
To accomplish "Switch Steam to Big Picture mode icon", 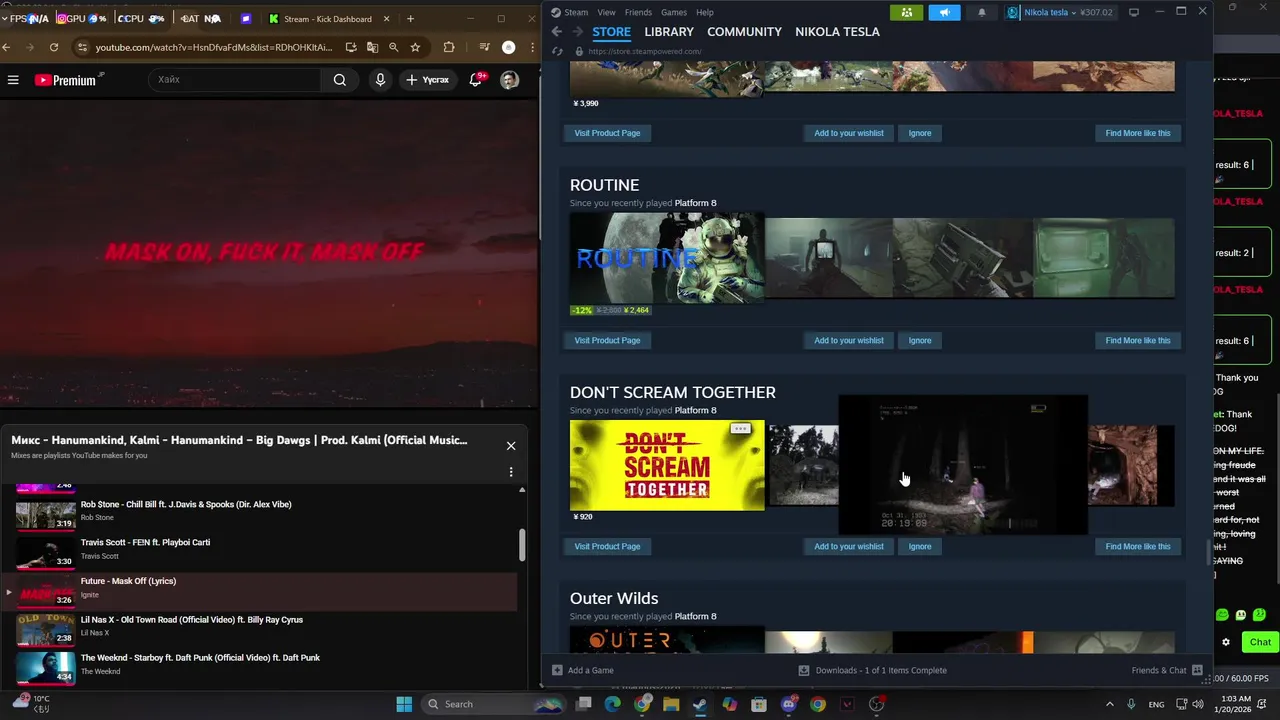I will (x=1133, y=12).
